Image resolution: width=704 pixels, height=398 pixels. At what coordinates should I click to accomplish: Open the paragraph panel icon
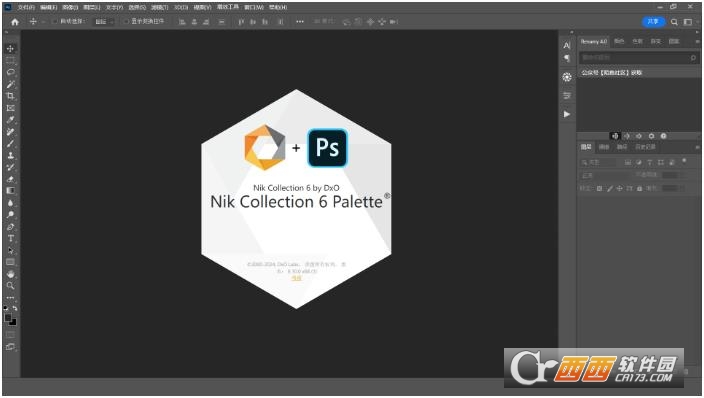[567, 58]
